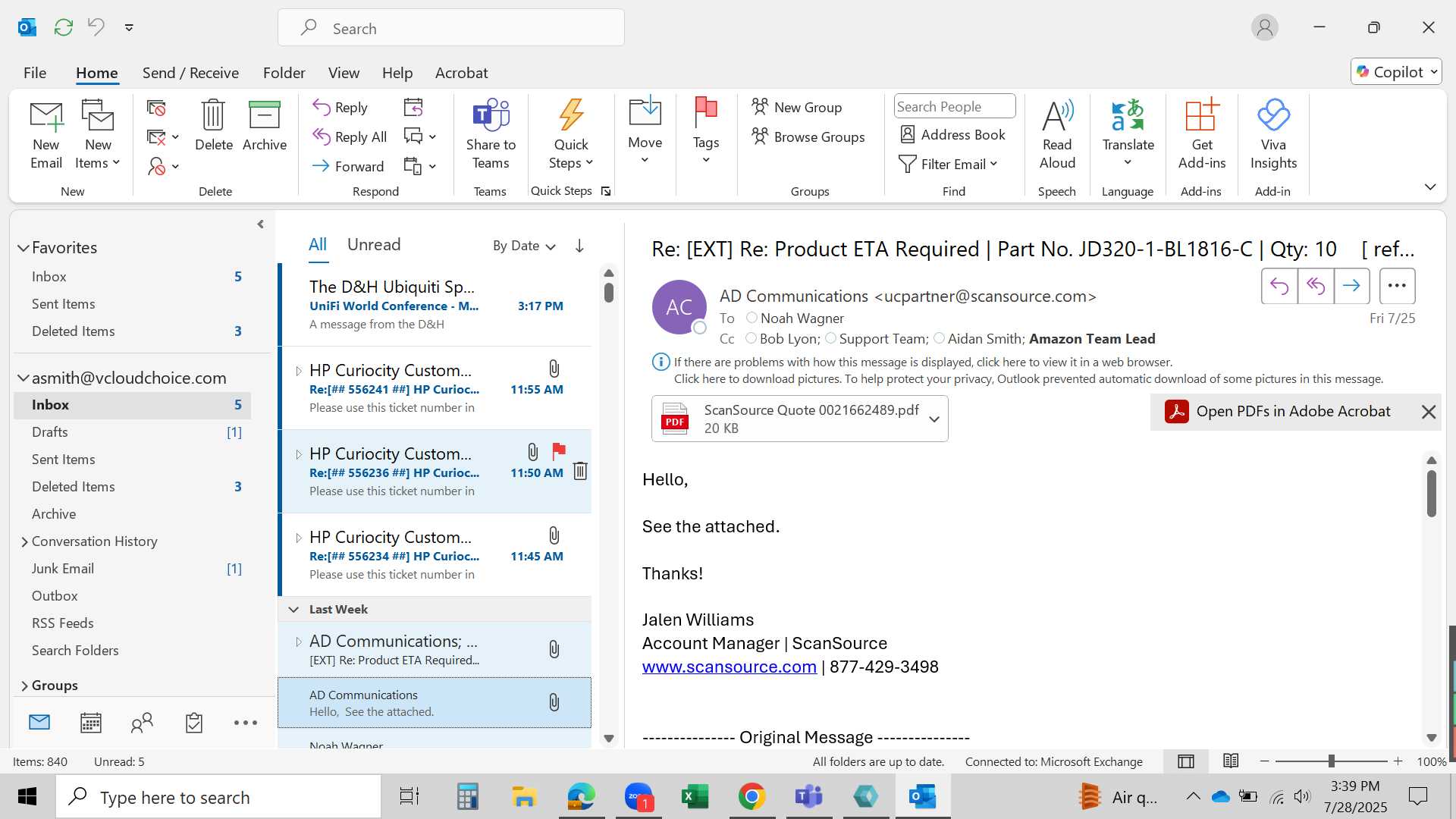Click Forward in the ribbon

click(x=348, y=166)
